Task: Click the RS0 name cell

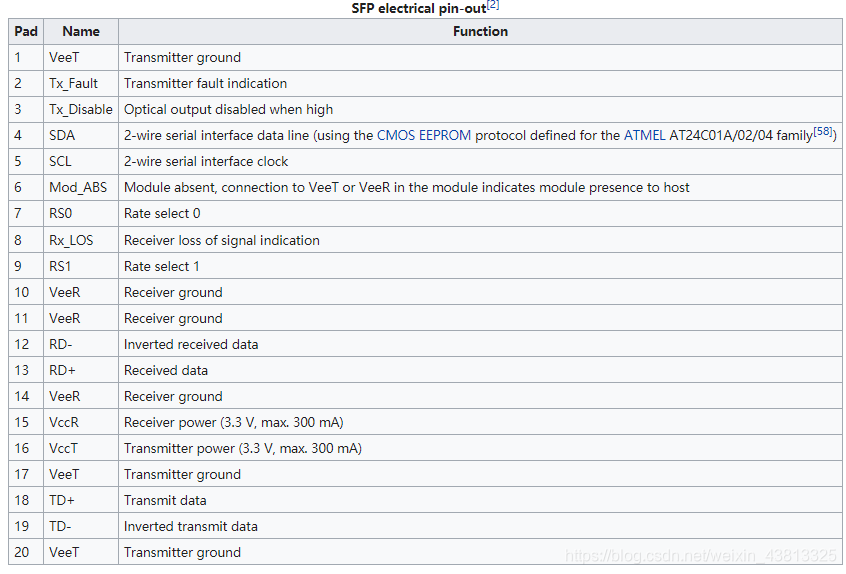Action: 81,214
